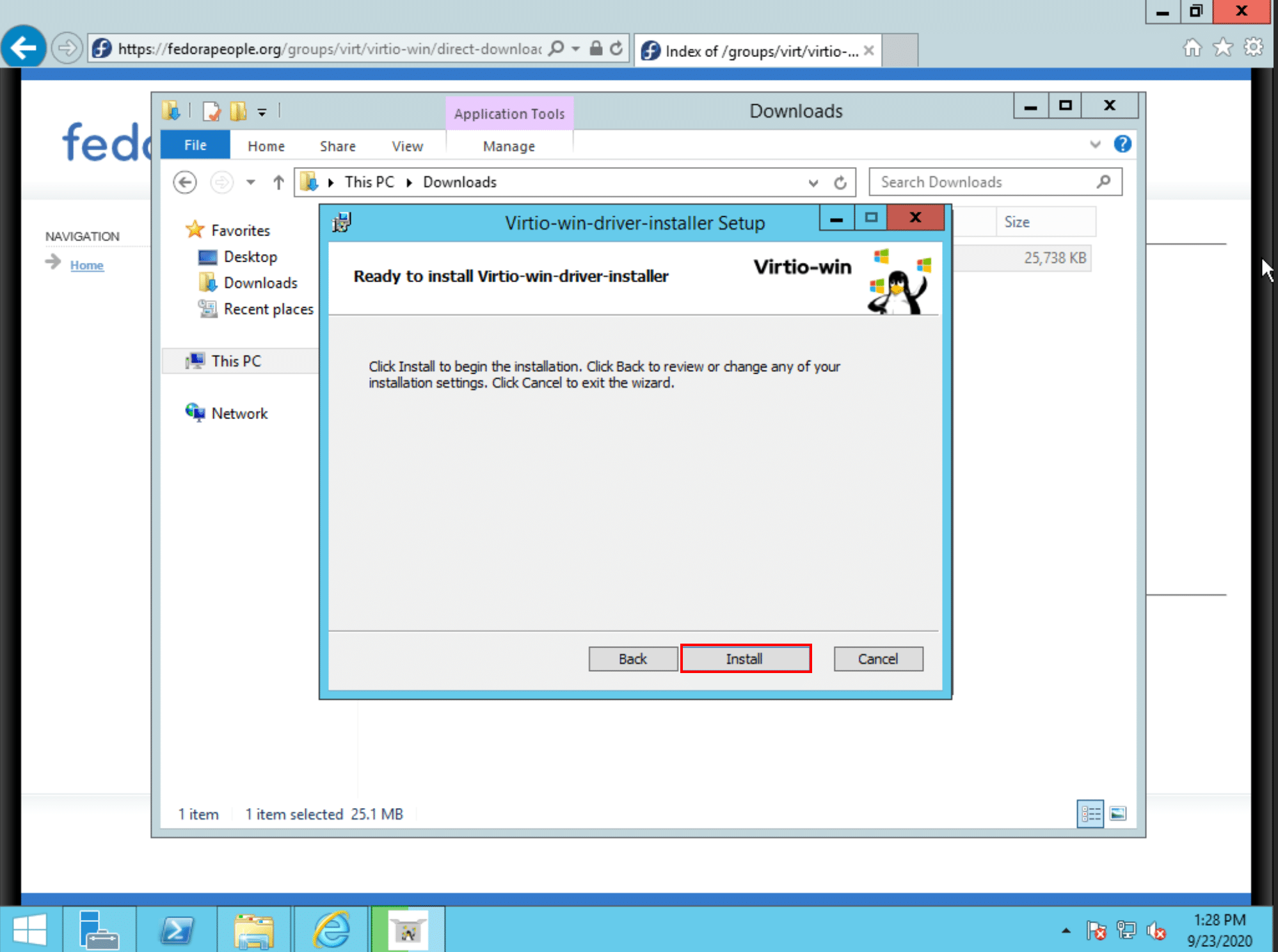The height and width of the screenshot is (952, 1278).
Task: Click the Install button in Setup wizard
Action: (746, 658)
